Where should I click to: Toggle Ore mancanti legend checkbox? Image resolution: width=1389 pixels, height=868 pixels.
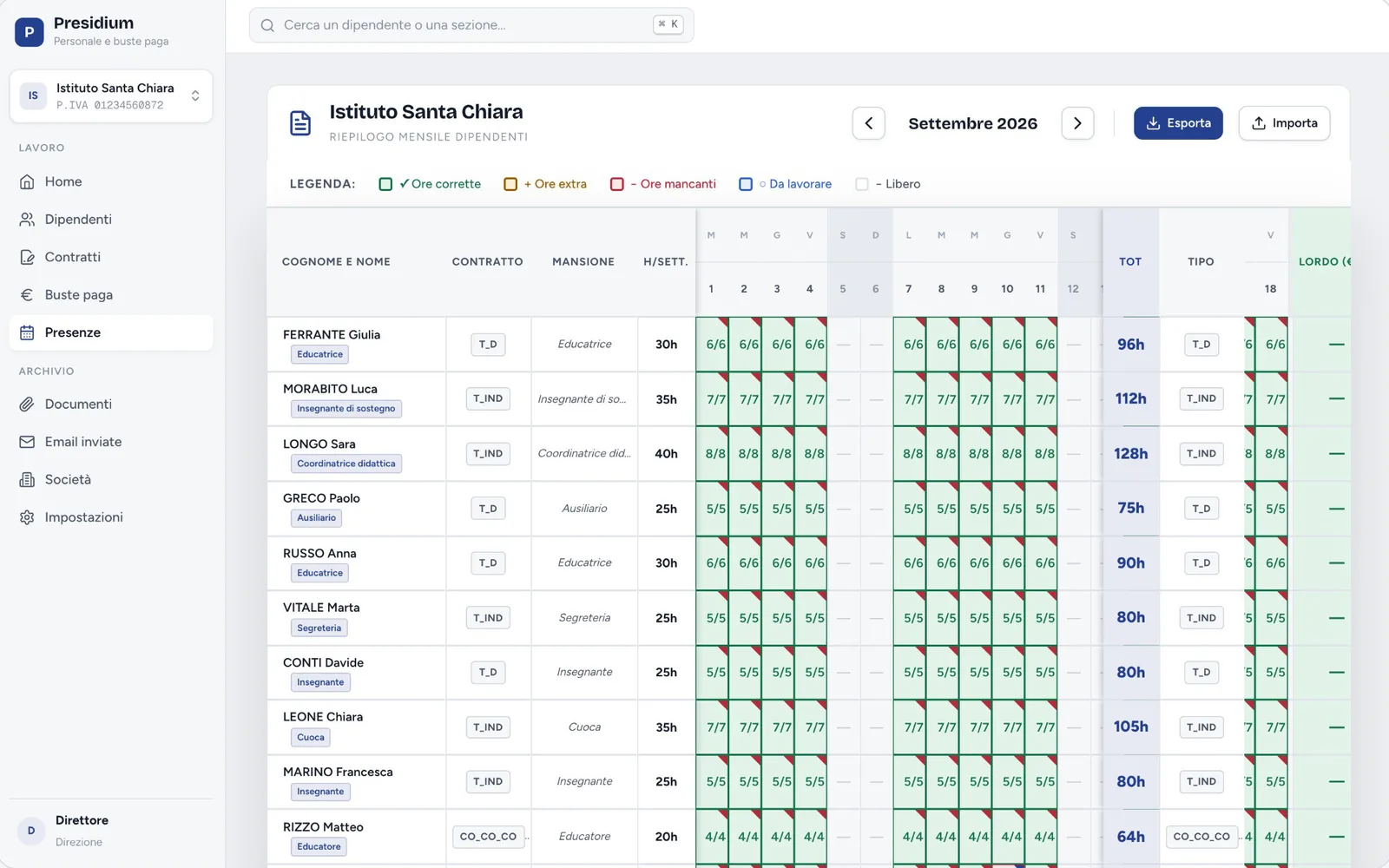tap(617, 184)
